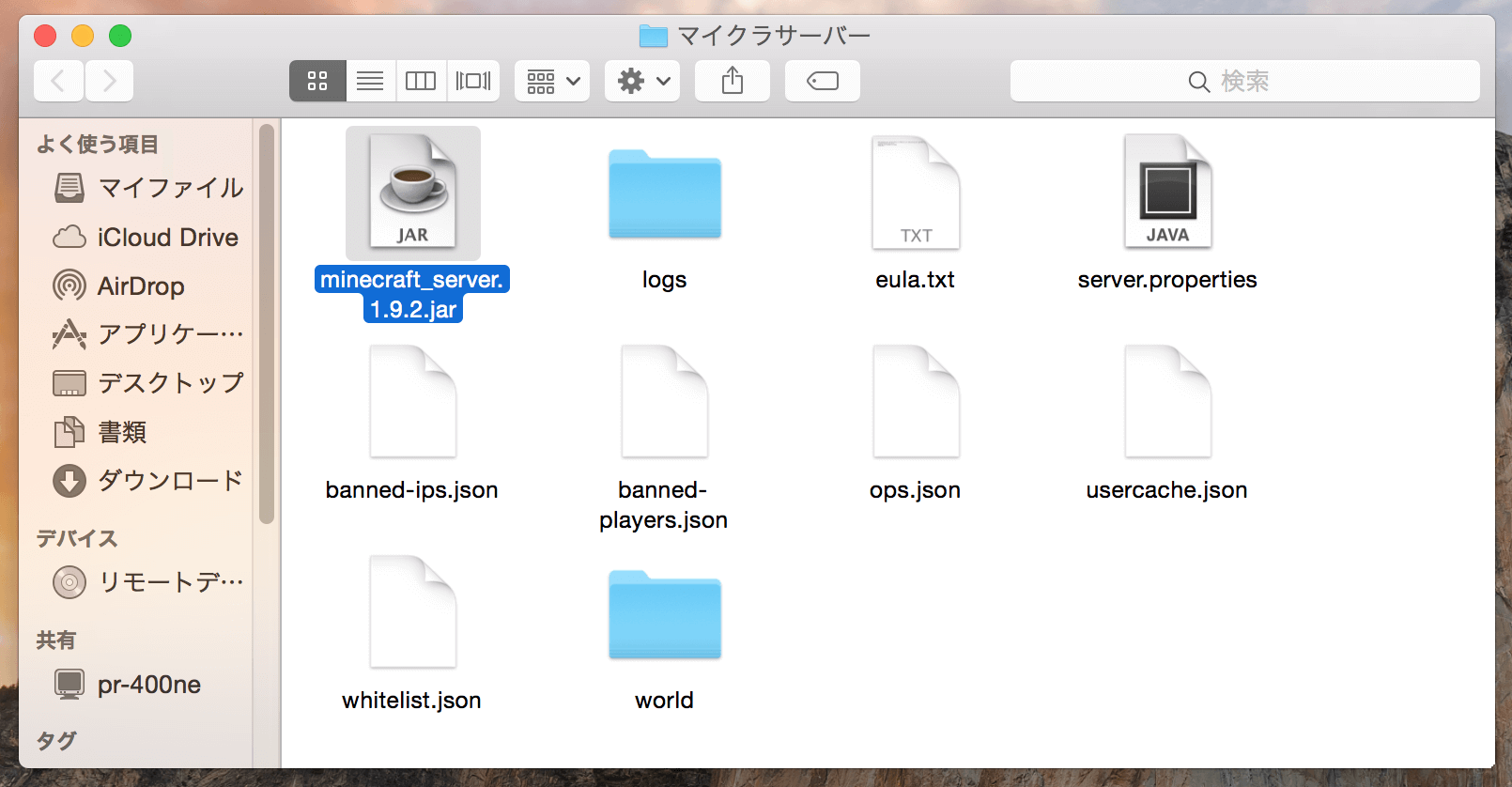This screenshot has height=787, width=1512.
Task: Click the タグ sidebar section header
Action: point(56,740)
